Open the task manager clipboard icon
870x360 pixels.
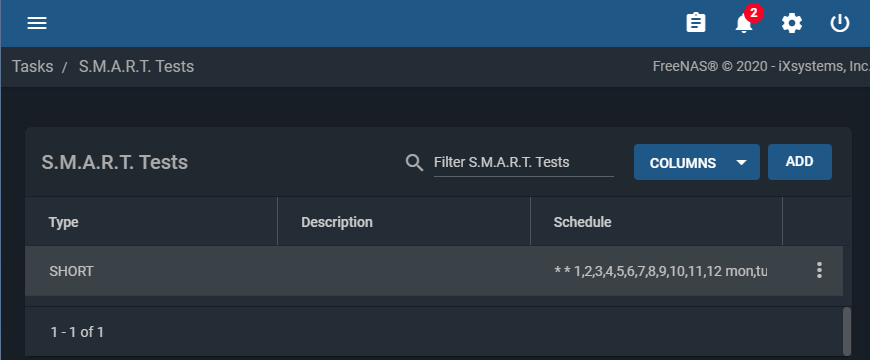click(x=696, y=23)
